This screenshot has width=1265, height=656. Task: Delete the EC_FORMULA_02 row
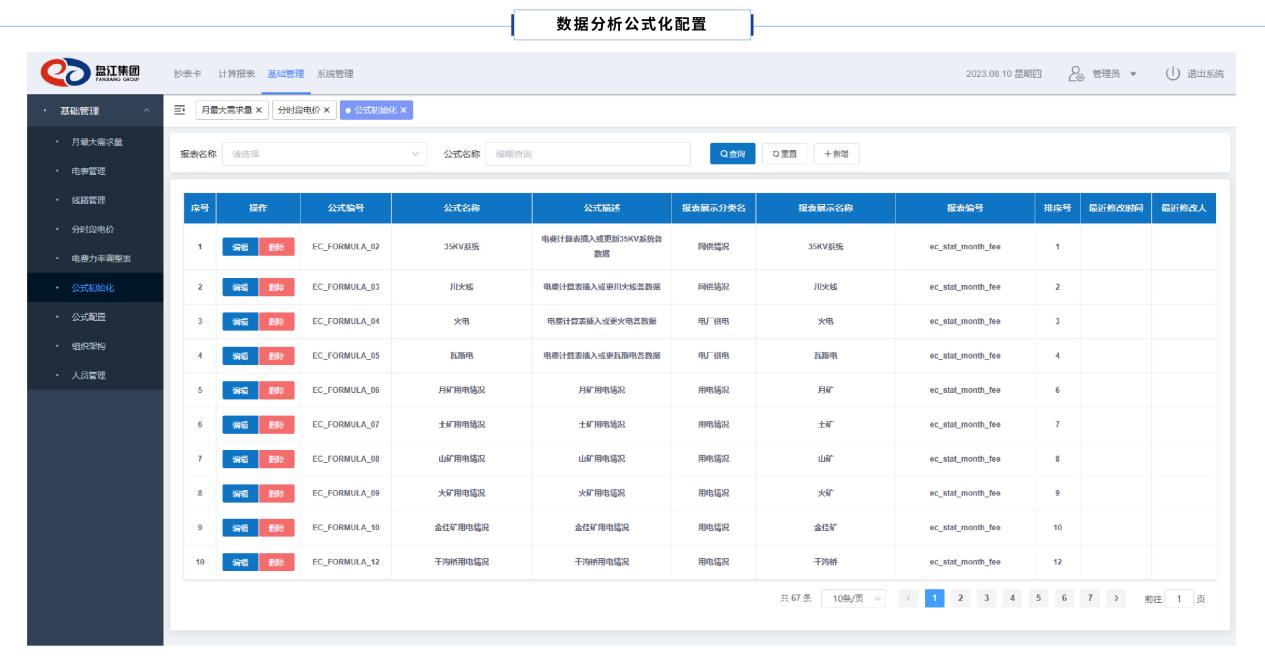tap(277, 247)
